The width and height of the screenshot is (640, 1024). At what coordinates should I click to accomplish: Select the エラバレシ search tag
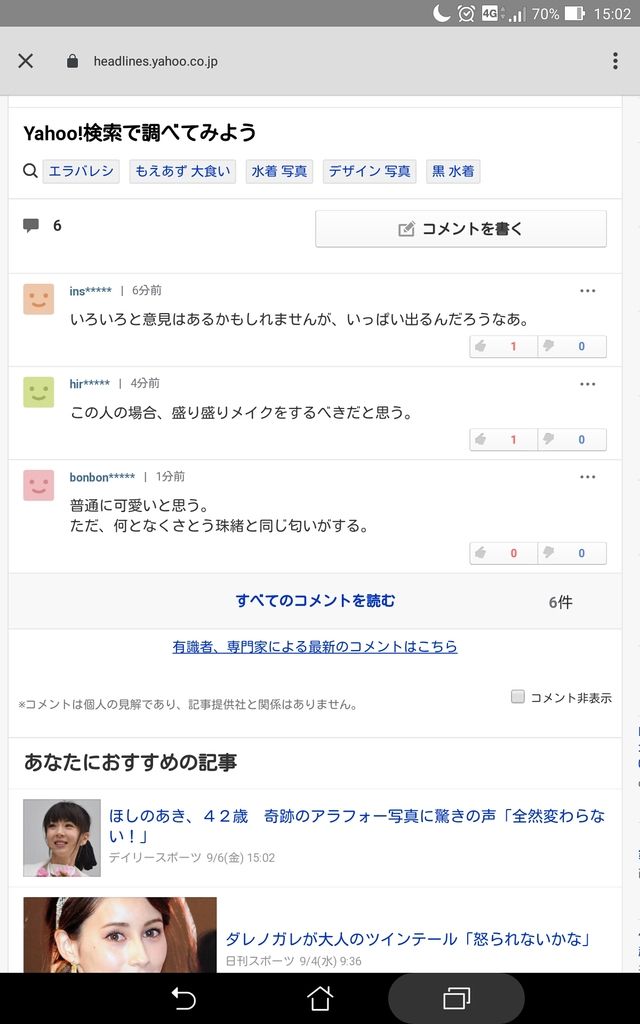[81, 171]
